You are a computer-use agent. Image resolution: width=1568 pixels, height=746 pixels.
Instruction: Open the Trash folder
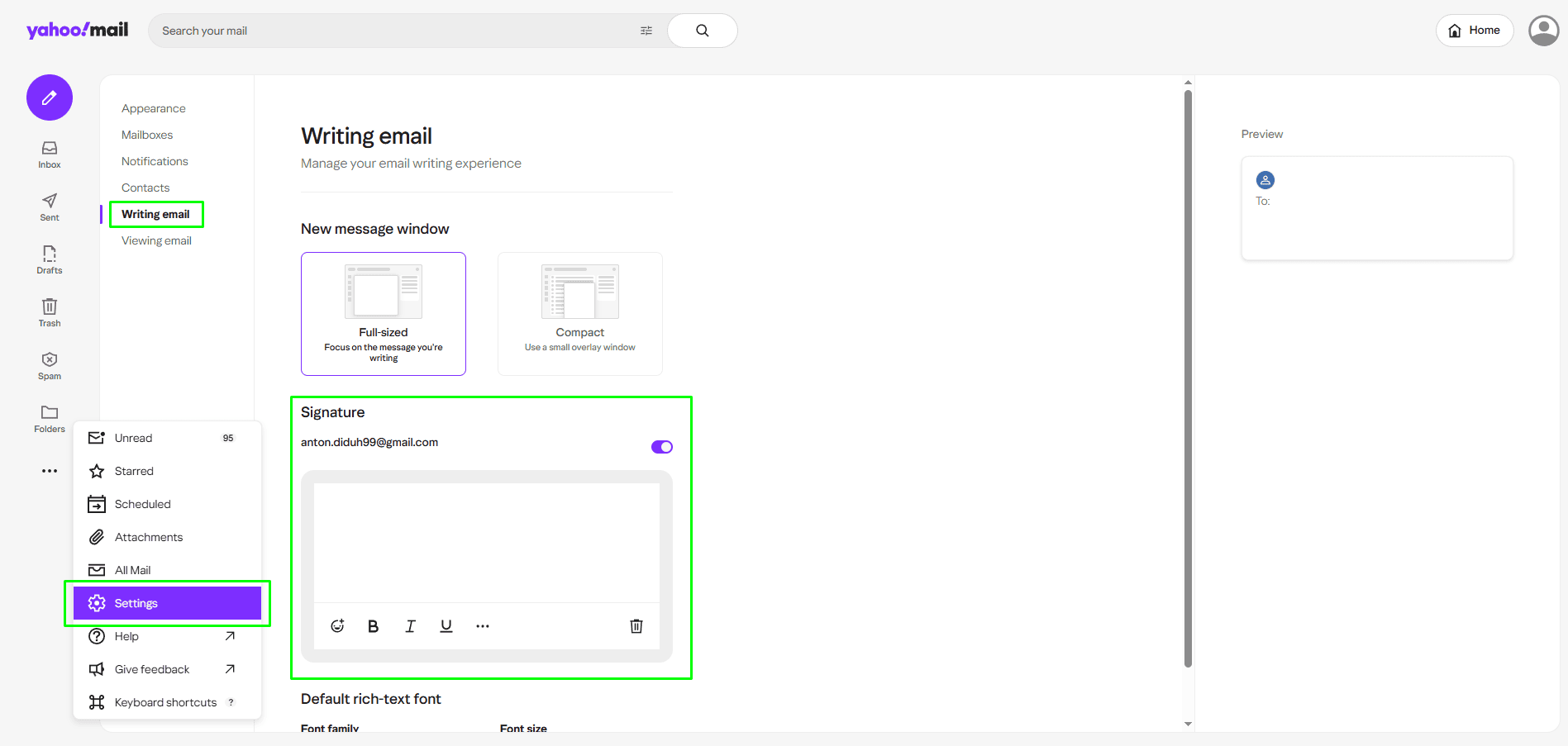(x=50, y=313)
